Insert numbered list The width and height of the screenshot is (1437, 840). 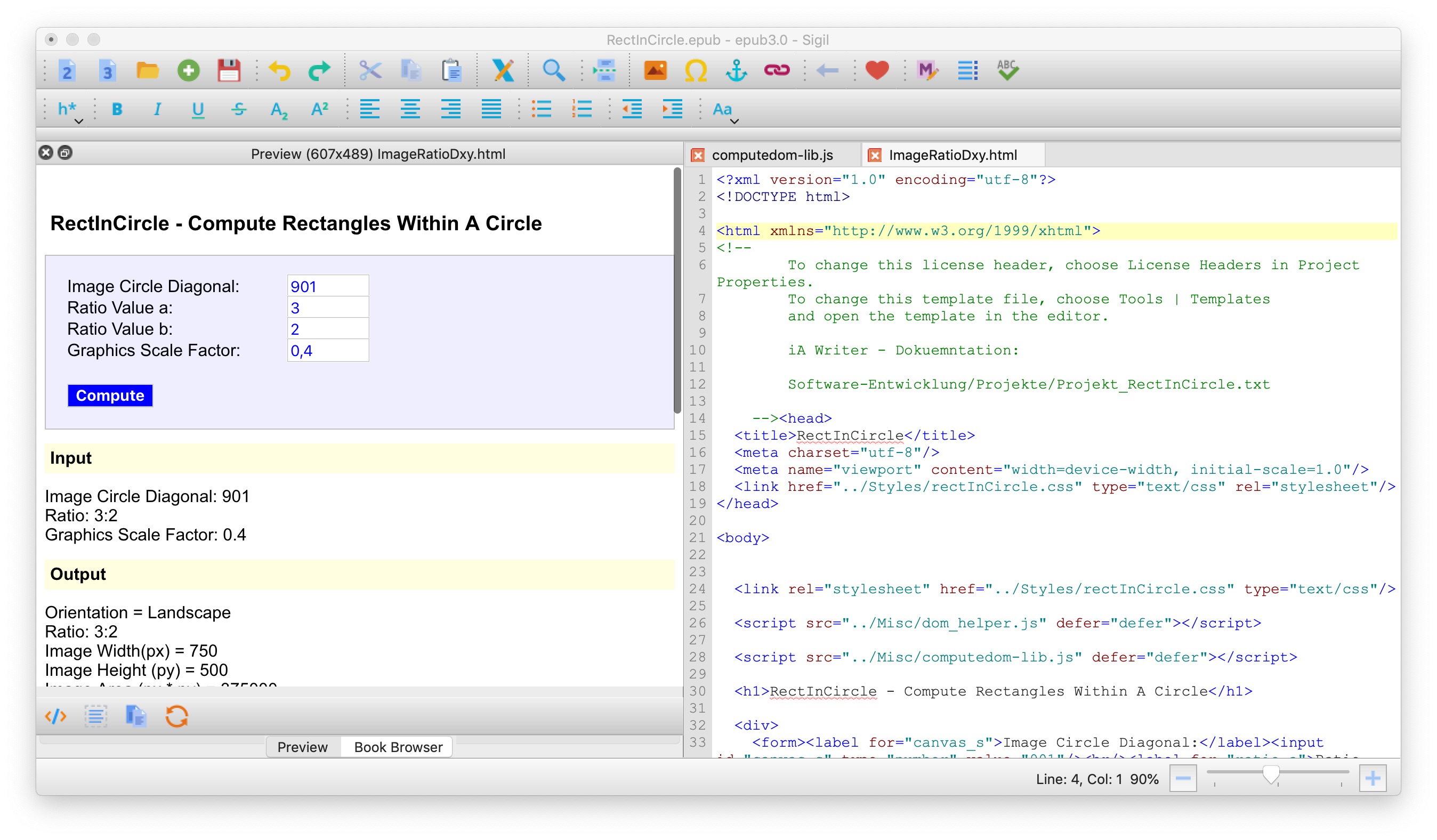(x=582, y=109)
